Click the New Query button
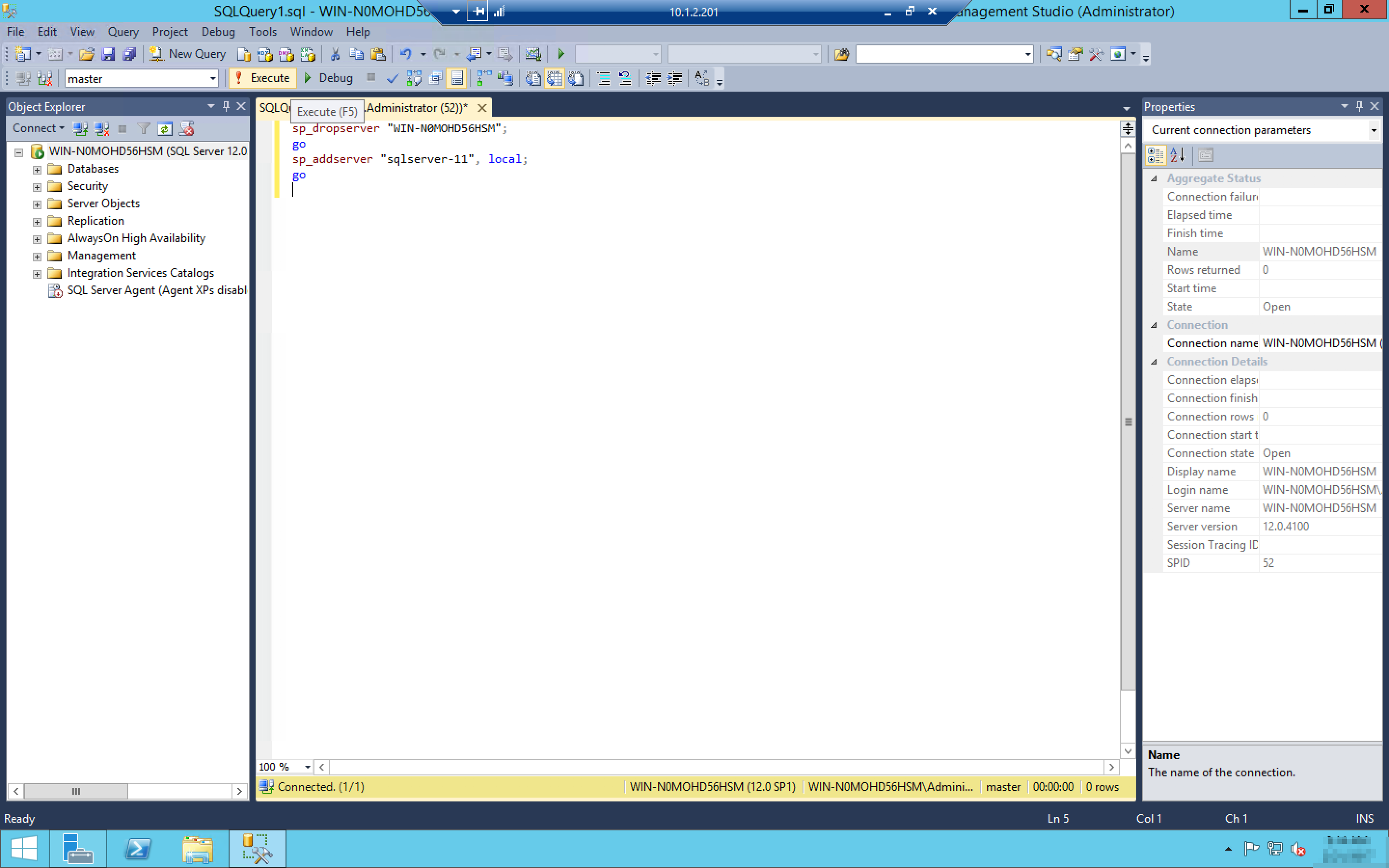1389x868 pixels. coord(188,54)
